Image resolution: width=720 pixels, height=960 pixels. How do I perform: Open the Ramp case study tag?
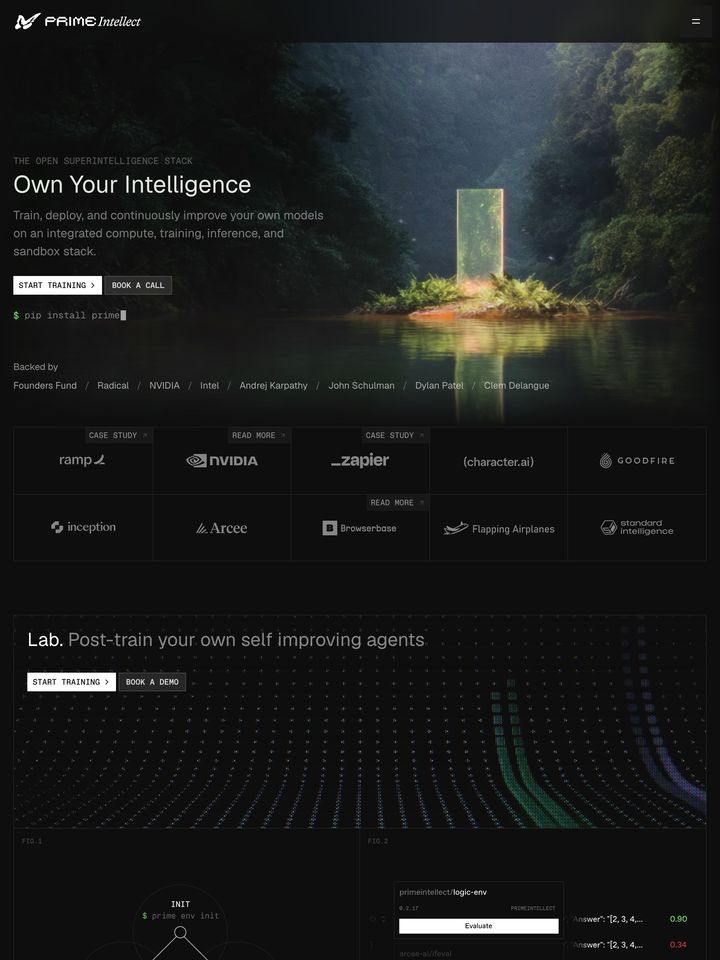point(118,435)
